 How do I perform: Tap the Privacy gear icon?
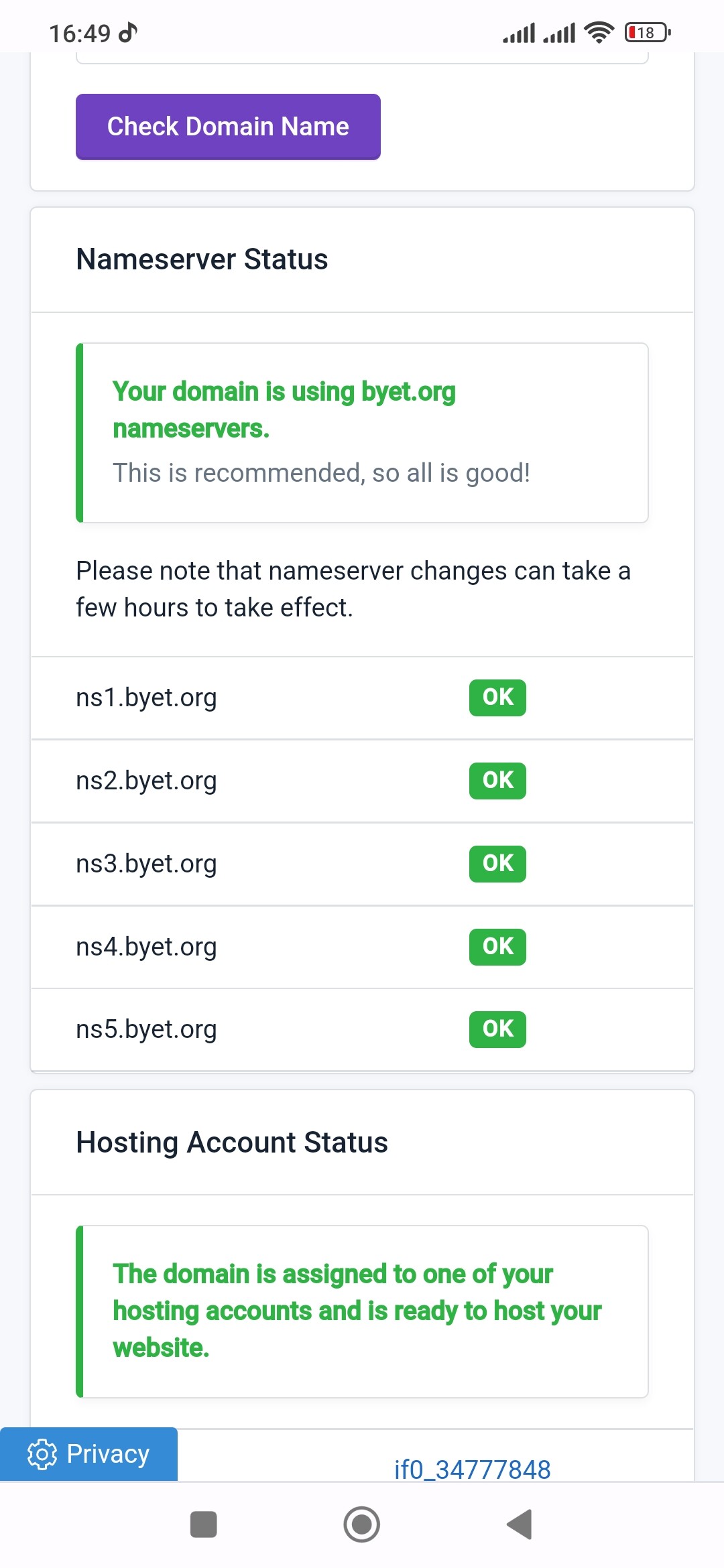tap(42, 1454)
